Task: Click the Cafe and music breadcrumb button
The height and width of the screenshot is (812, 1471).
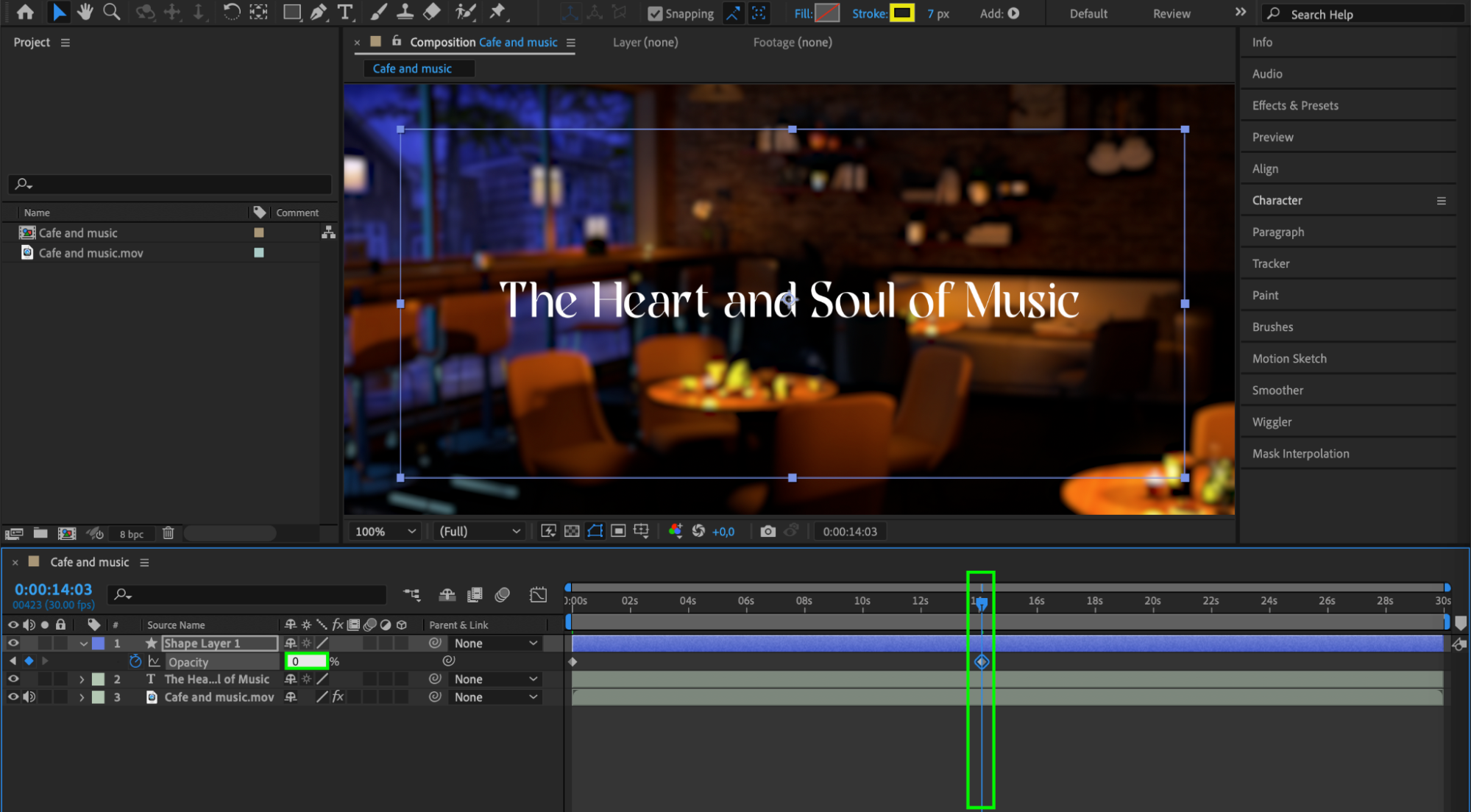Action: pyautogui.click(x=412, y=68)
